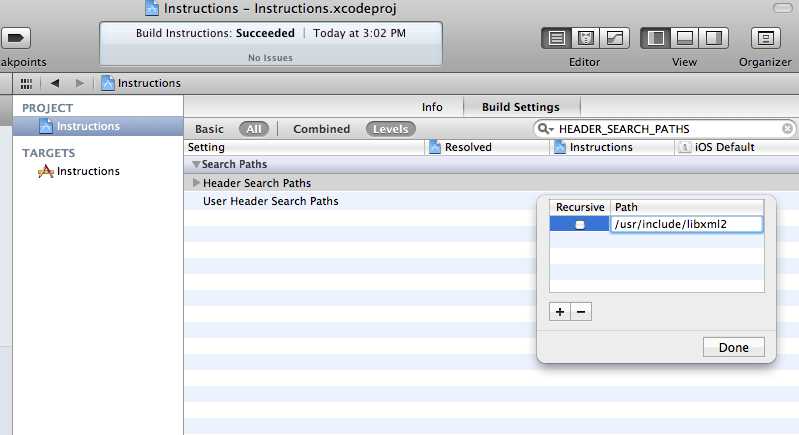Image resolution: width=799 pixels, height=435 pixels.
Task: Expand the Header Search Paths row
Action: (196, 182)
